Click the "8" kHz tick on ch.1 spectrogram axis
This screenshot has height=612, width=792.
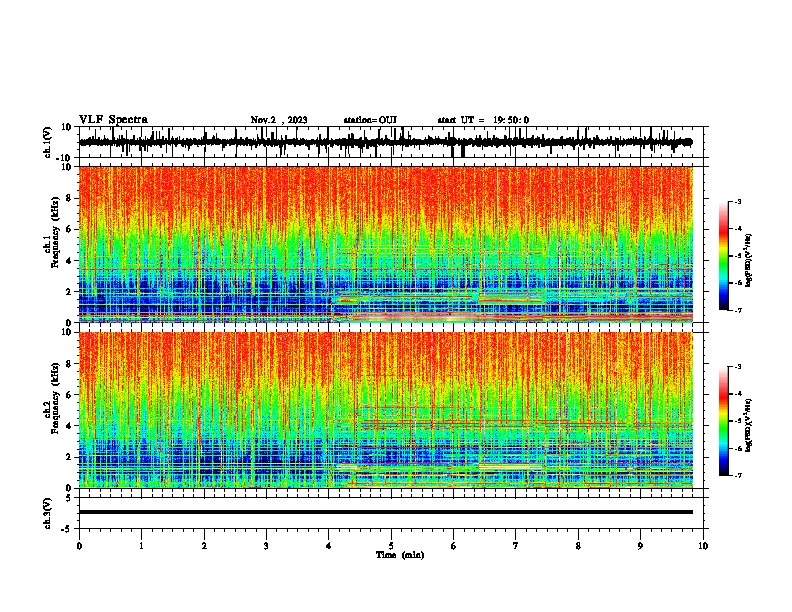[69, 198]
